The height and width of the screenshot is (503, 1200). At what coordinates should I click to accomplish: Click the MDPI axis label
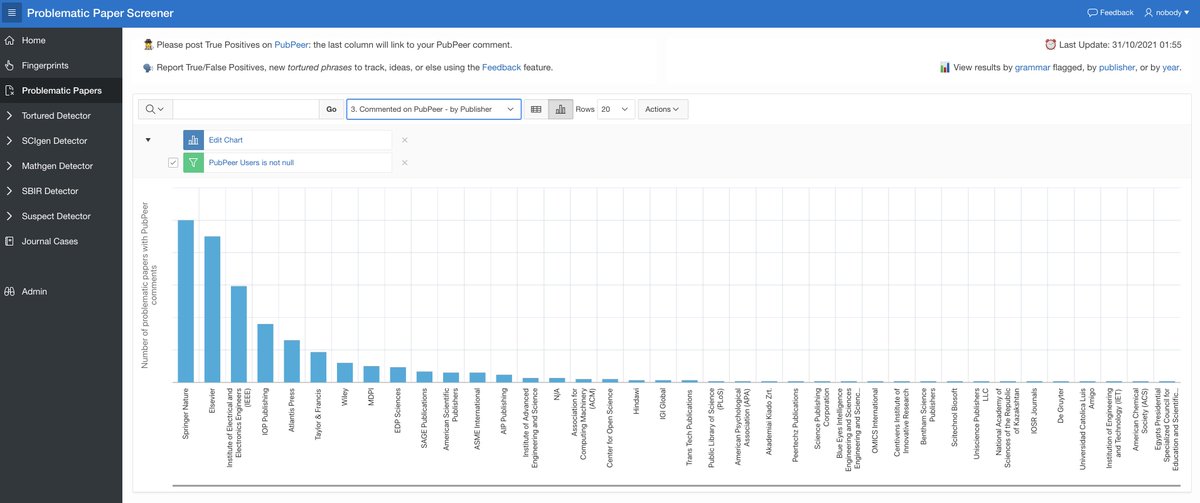pyautogui.click(x=371, y=397)
